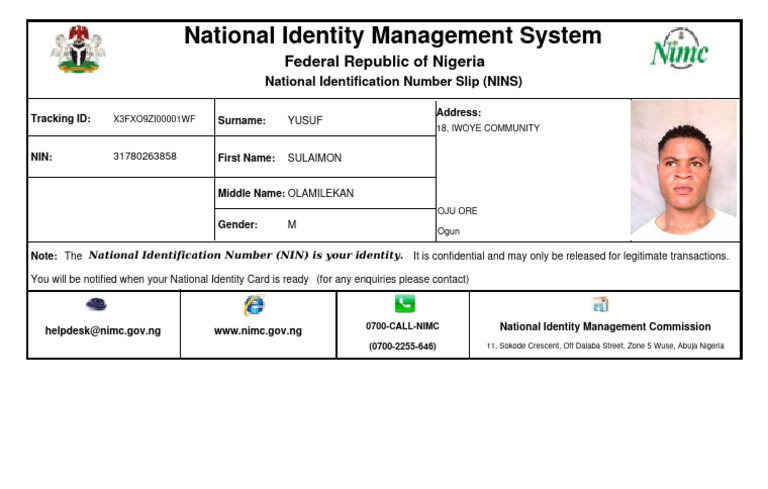Click the first name value SULAIMON
Image resolution: width=768 pixels, height=489 pixels.
pos(314,158)
